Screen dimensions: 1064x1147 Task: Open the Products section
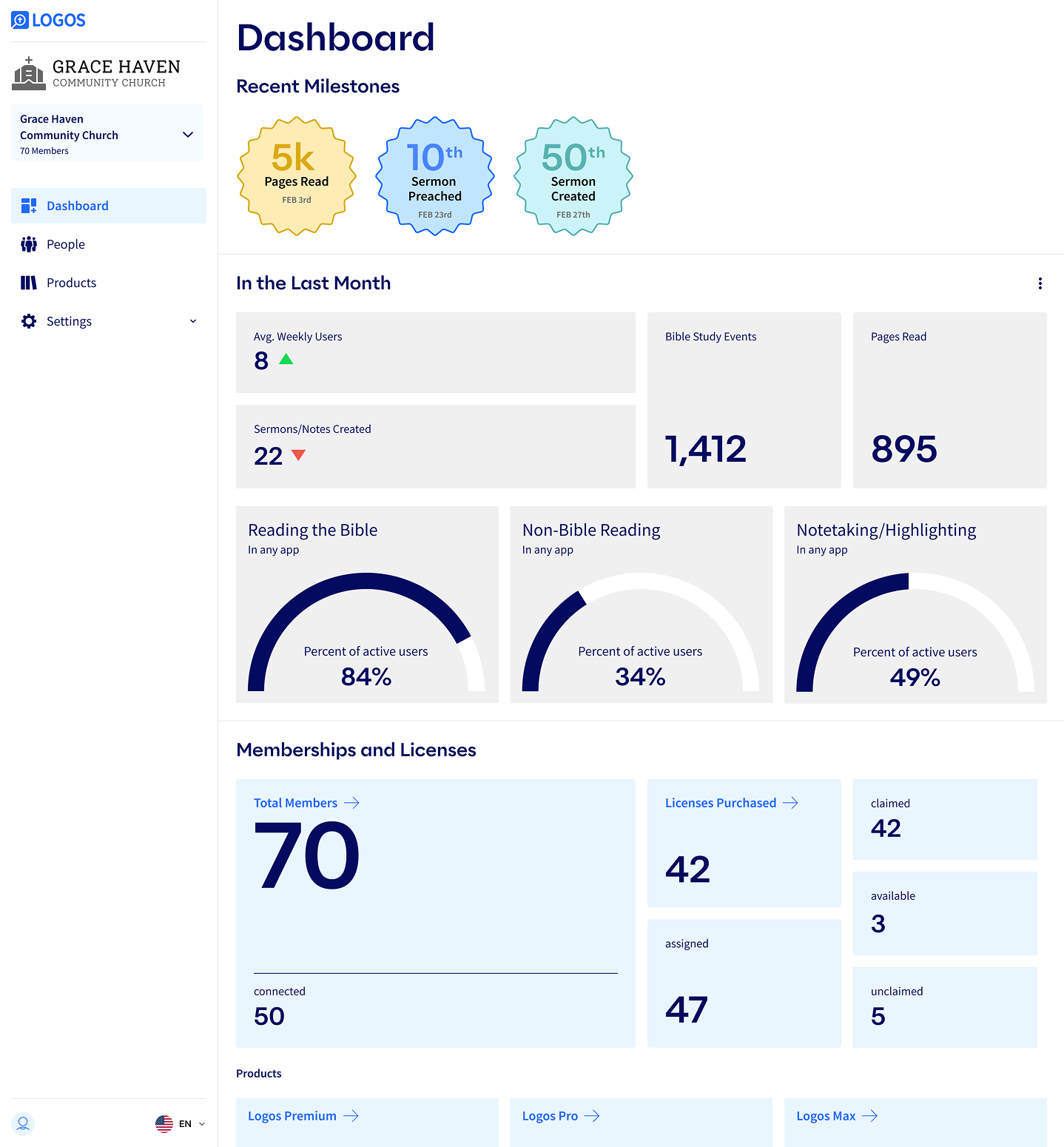(x=109, y=283)
